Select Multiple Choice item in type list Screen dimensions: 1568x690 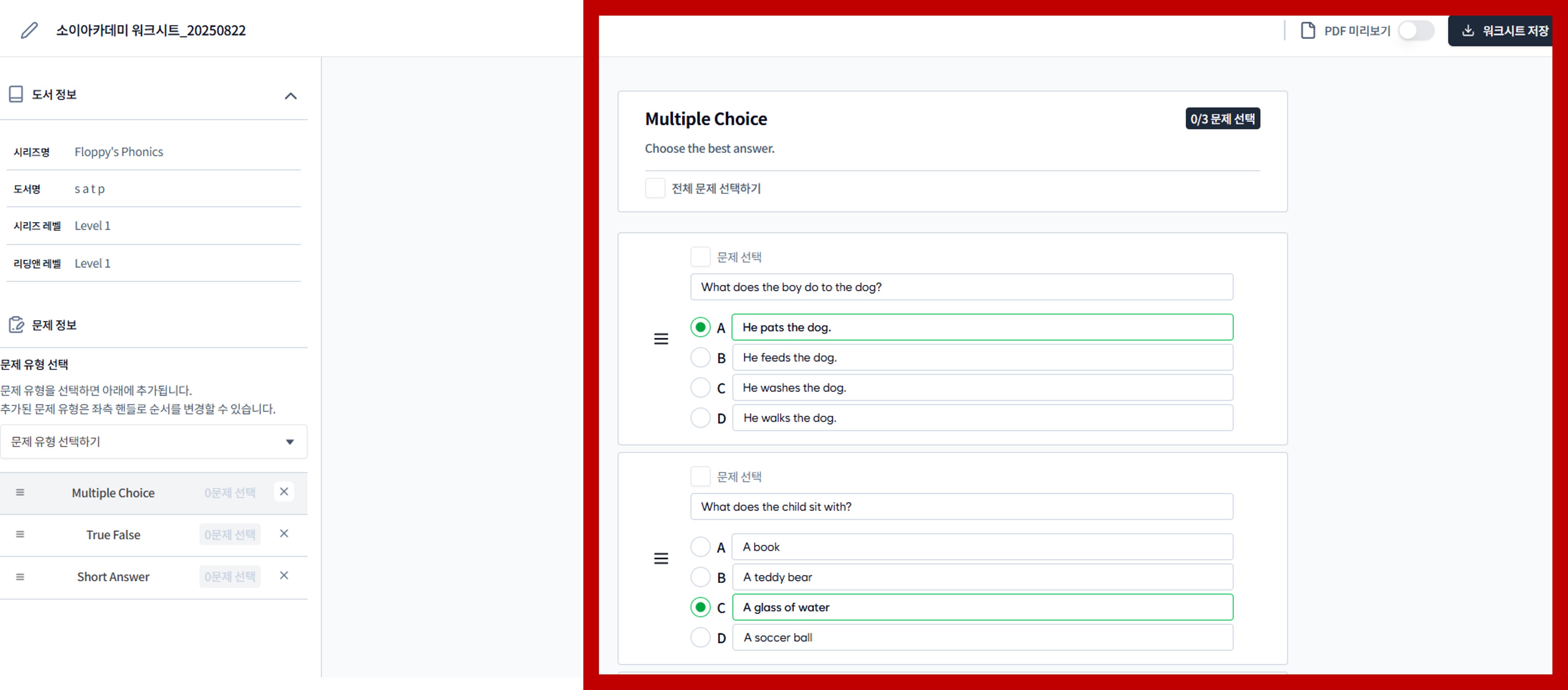pyautogui.click(x=113, y=493)
